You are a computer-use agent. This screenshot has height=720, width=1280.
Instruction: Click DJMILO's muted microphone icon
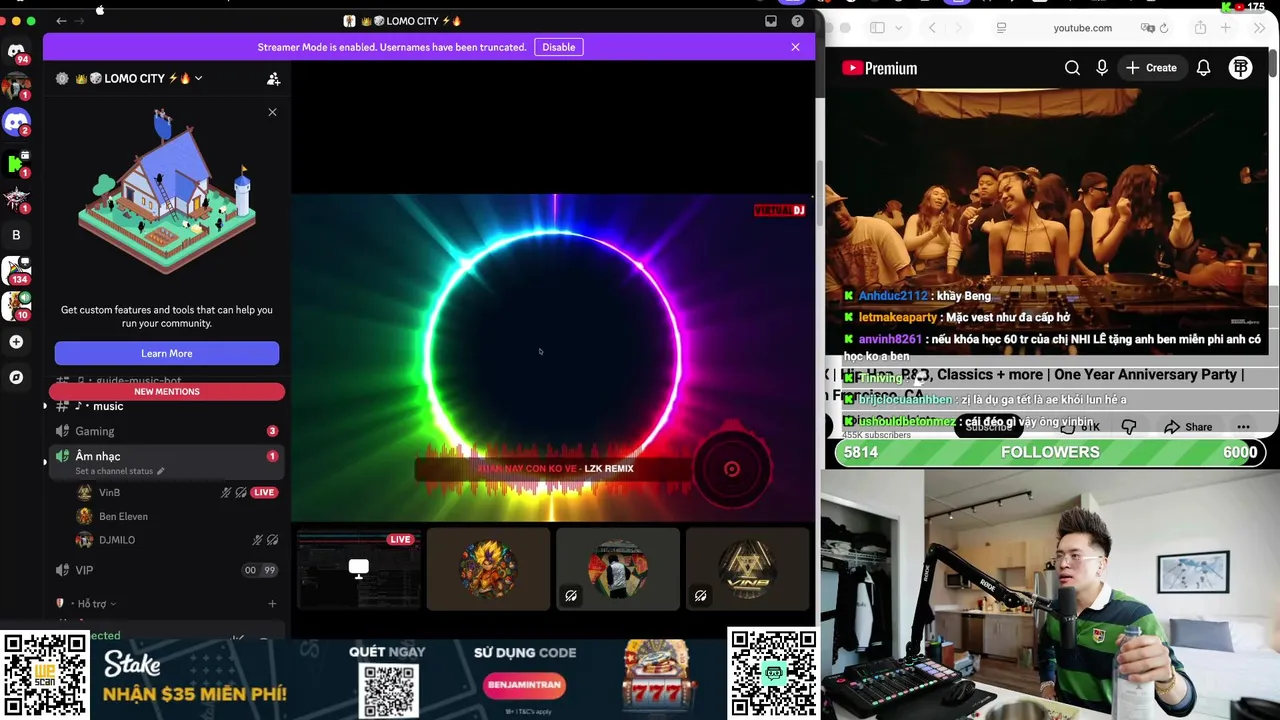coord(257,540)
